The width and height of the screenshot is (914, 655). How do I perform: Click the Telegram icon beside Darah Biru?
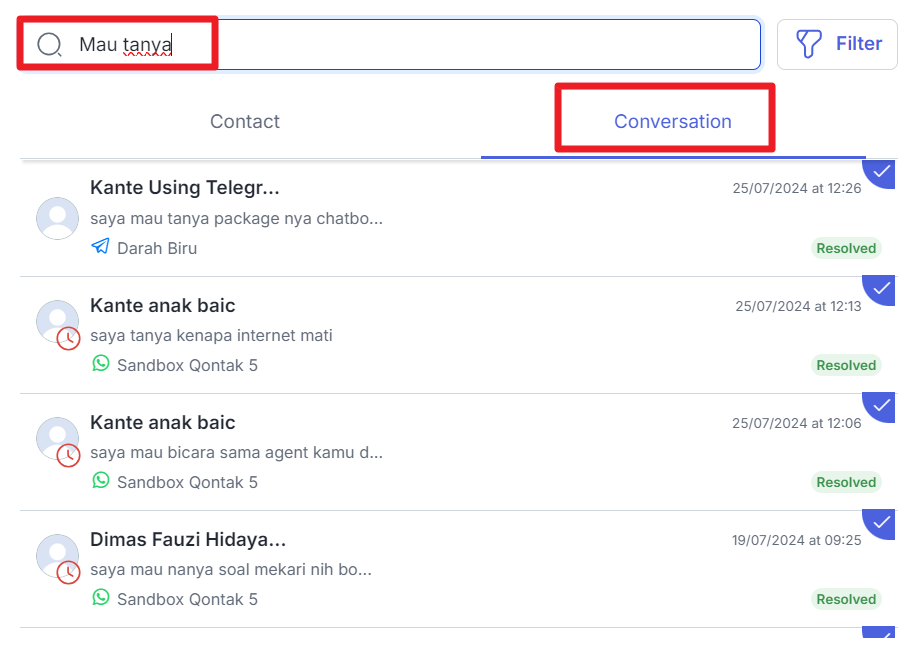click(100, 247)
